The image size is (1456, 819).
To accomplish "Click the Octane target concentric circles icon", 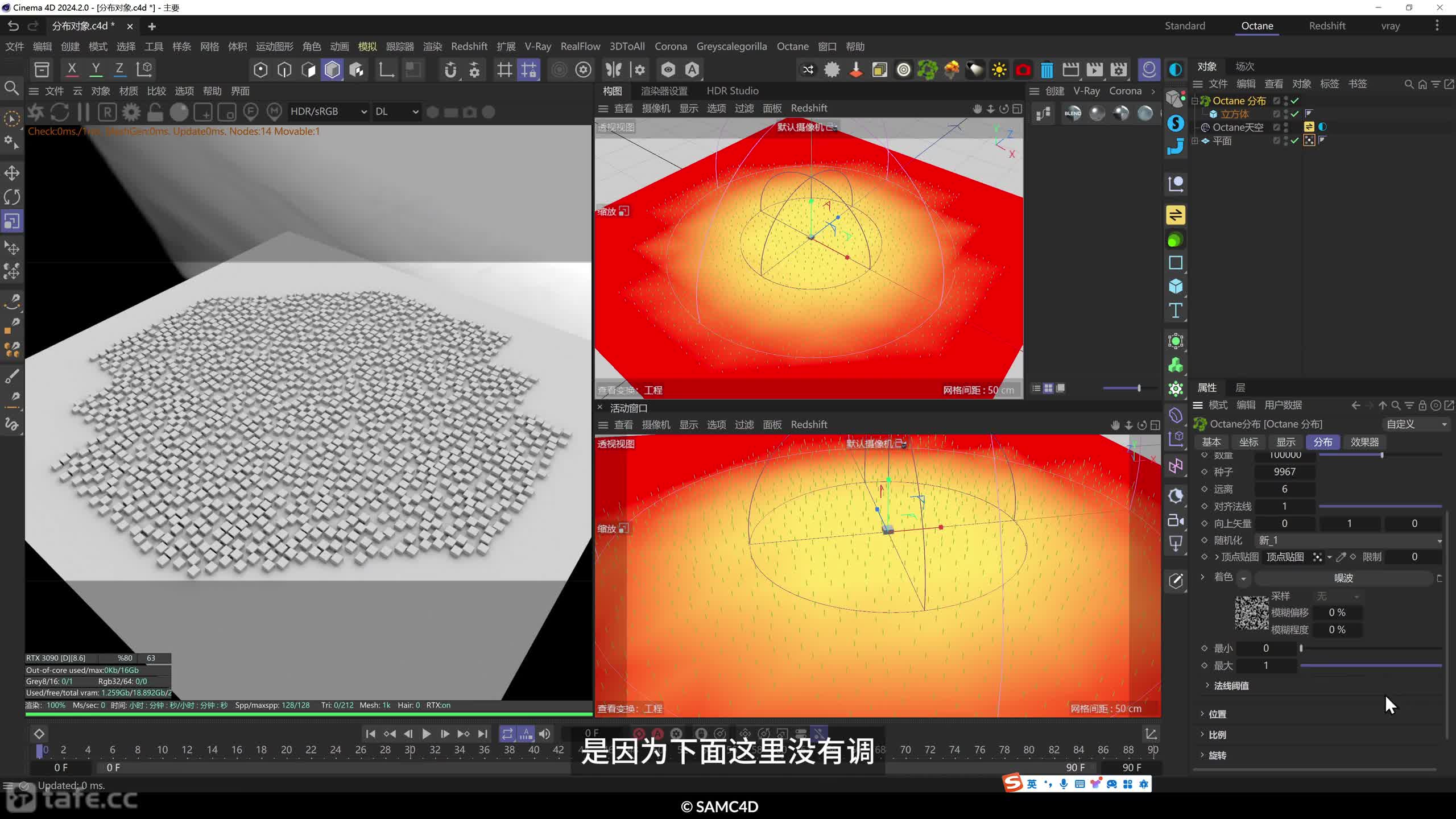I will [903, 70].
